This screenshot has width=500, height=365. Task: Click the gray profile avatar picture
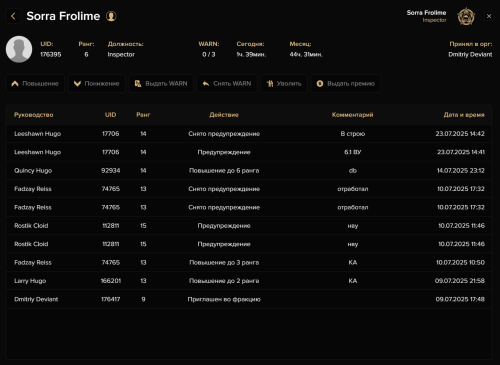(19, 49)
